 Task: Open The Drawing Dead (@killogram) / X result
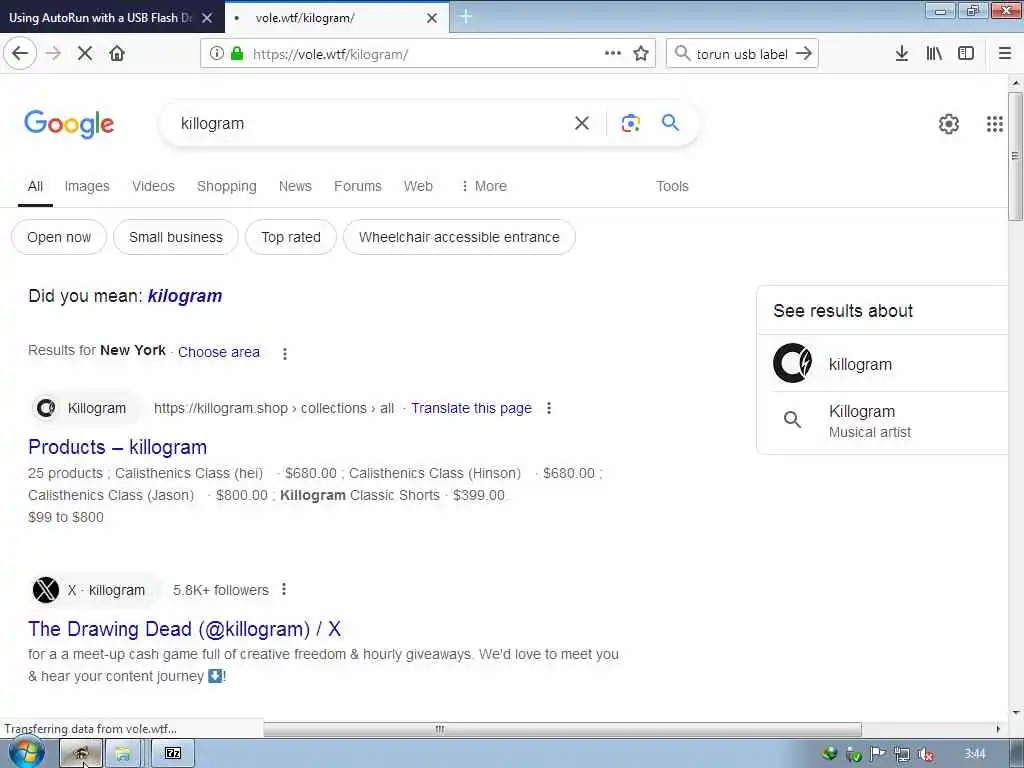184,629
